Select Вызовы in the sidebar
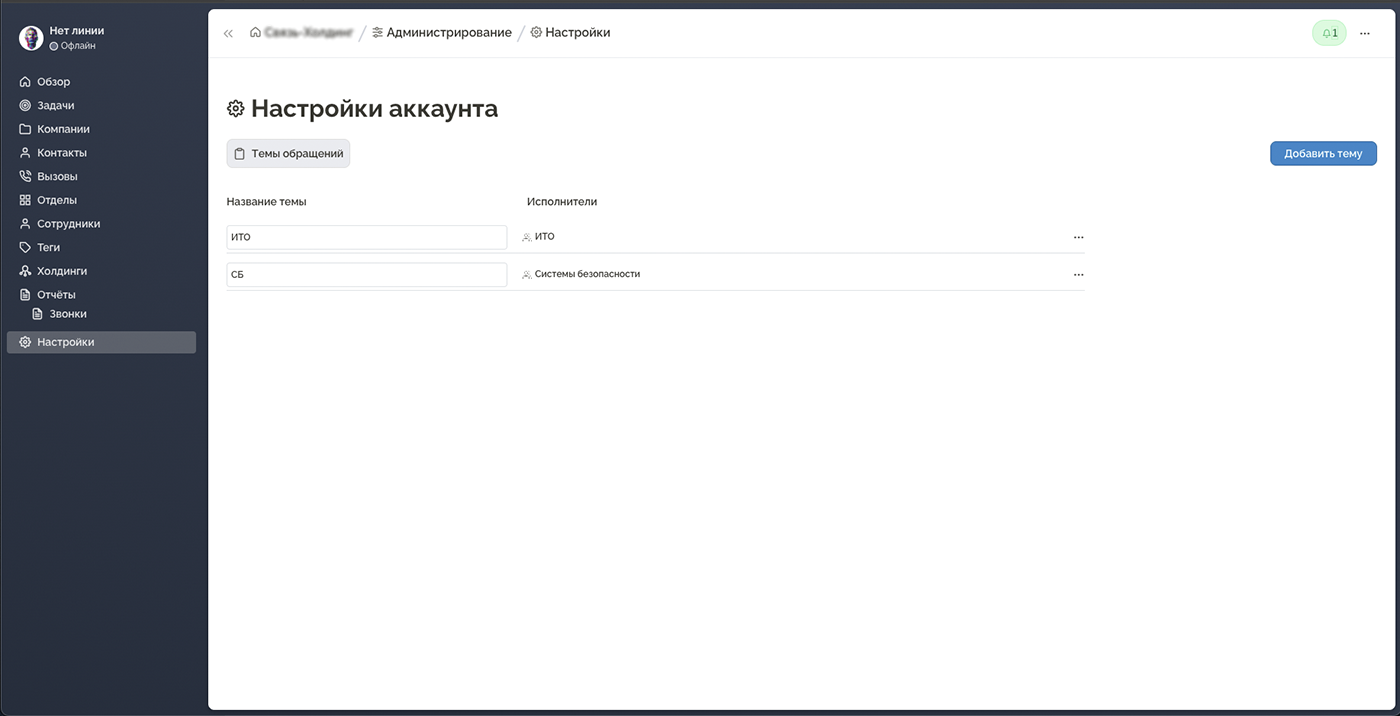 point(57,176)
